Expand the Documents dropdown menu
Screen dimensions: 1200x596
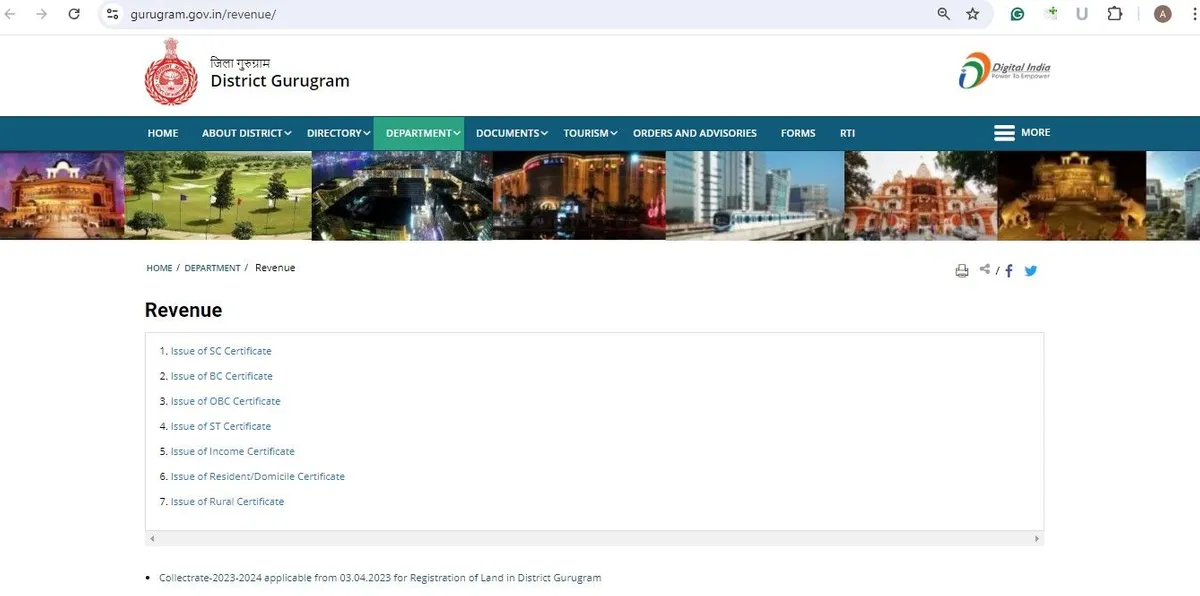(x=512, y=133)
